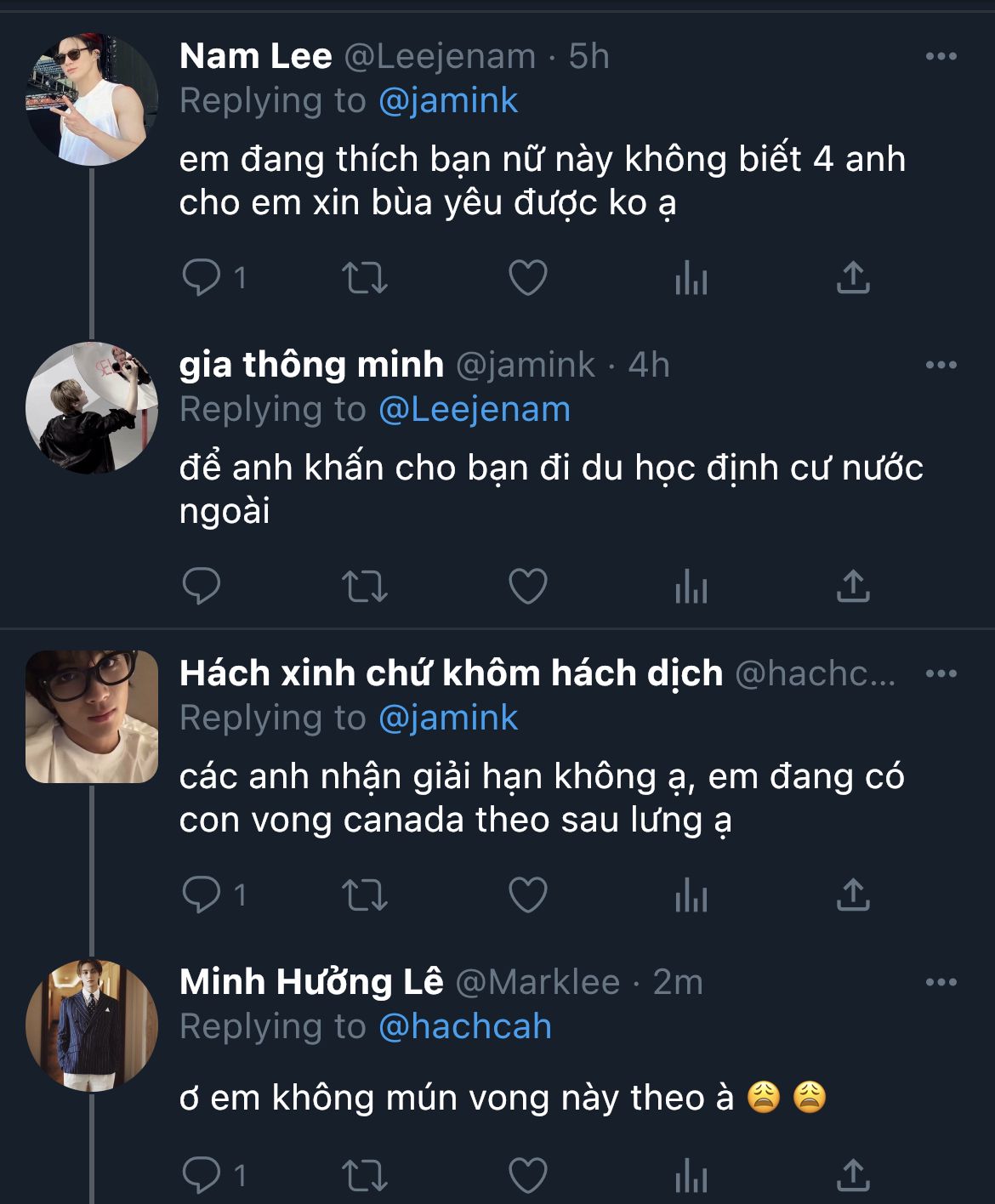Open more options on Hách xinh tweet
This screenshot has height=1204, width=995.
(941, 674)
